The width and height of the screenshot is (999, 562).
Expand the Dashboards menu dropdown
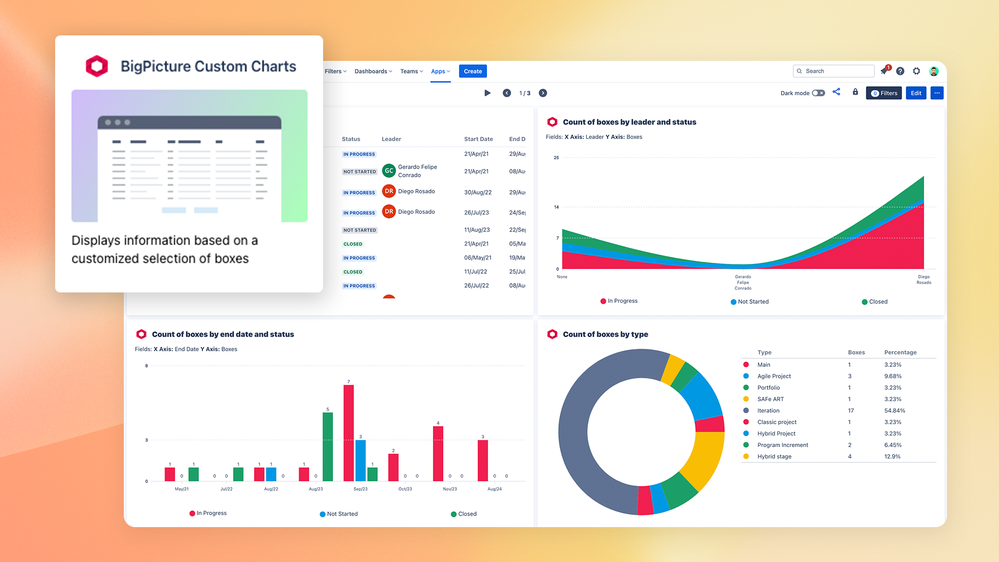point(373,71)
